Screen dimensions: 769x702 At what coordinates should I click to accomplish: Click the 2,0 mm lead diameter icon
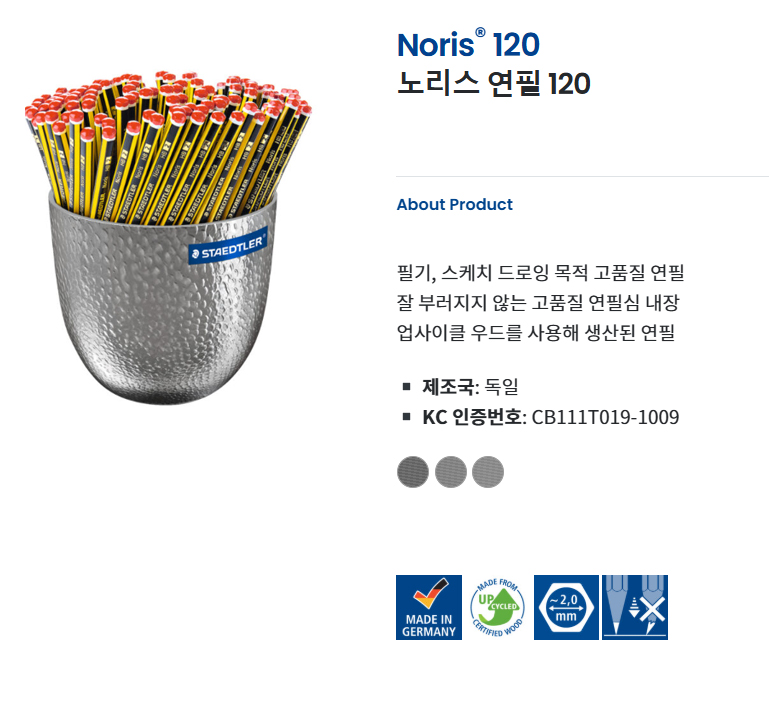566,607
